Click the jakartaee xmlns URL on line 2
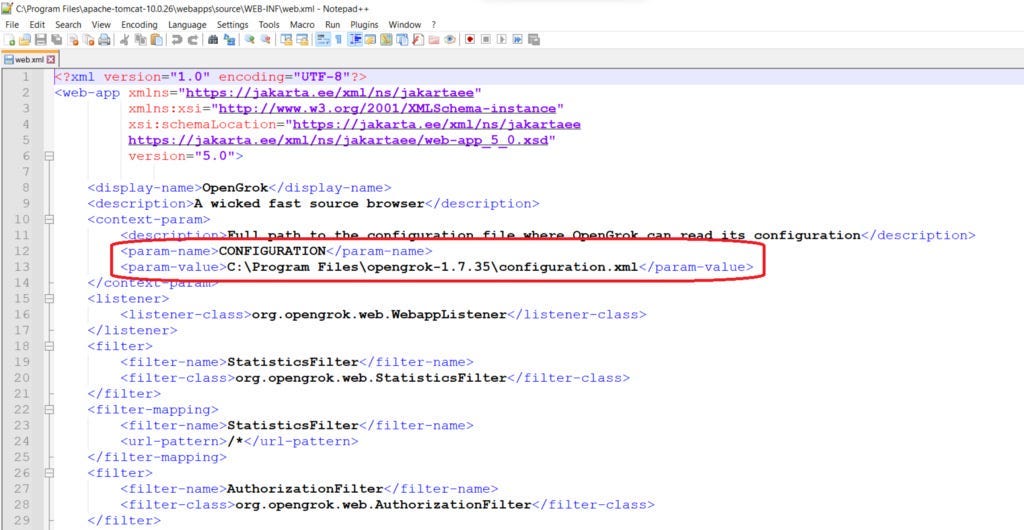 click(330, 93)
